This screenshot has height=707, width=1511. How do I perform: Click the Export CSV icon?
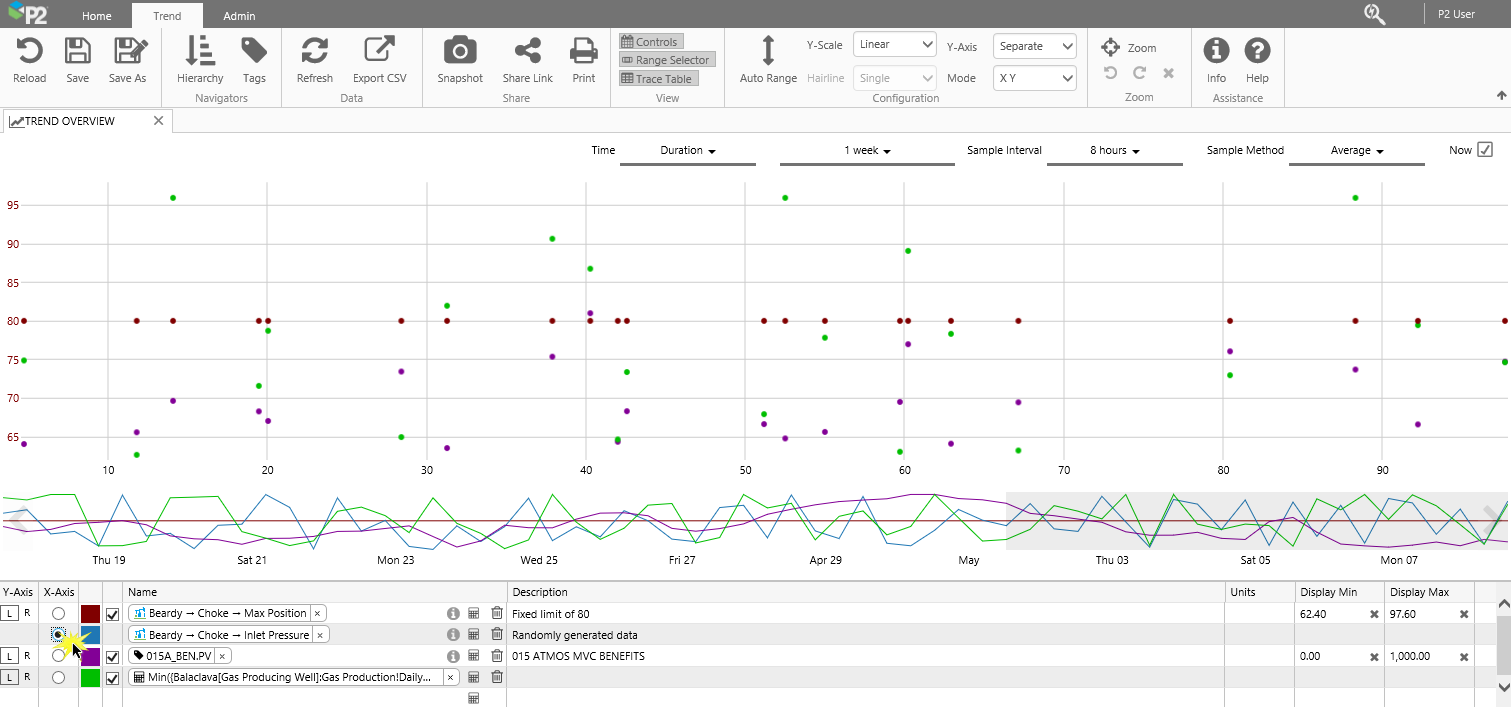[x=379, y=51]
